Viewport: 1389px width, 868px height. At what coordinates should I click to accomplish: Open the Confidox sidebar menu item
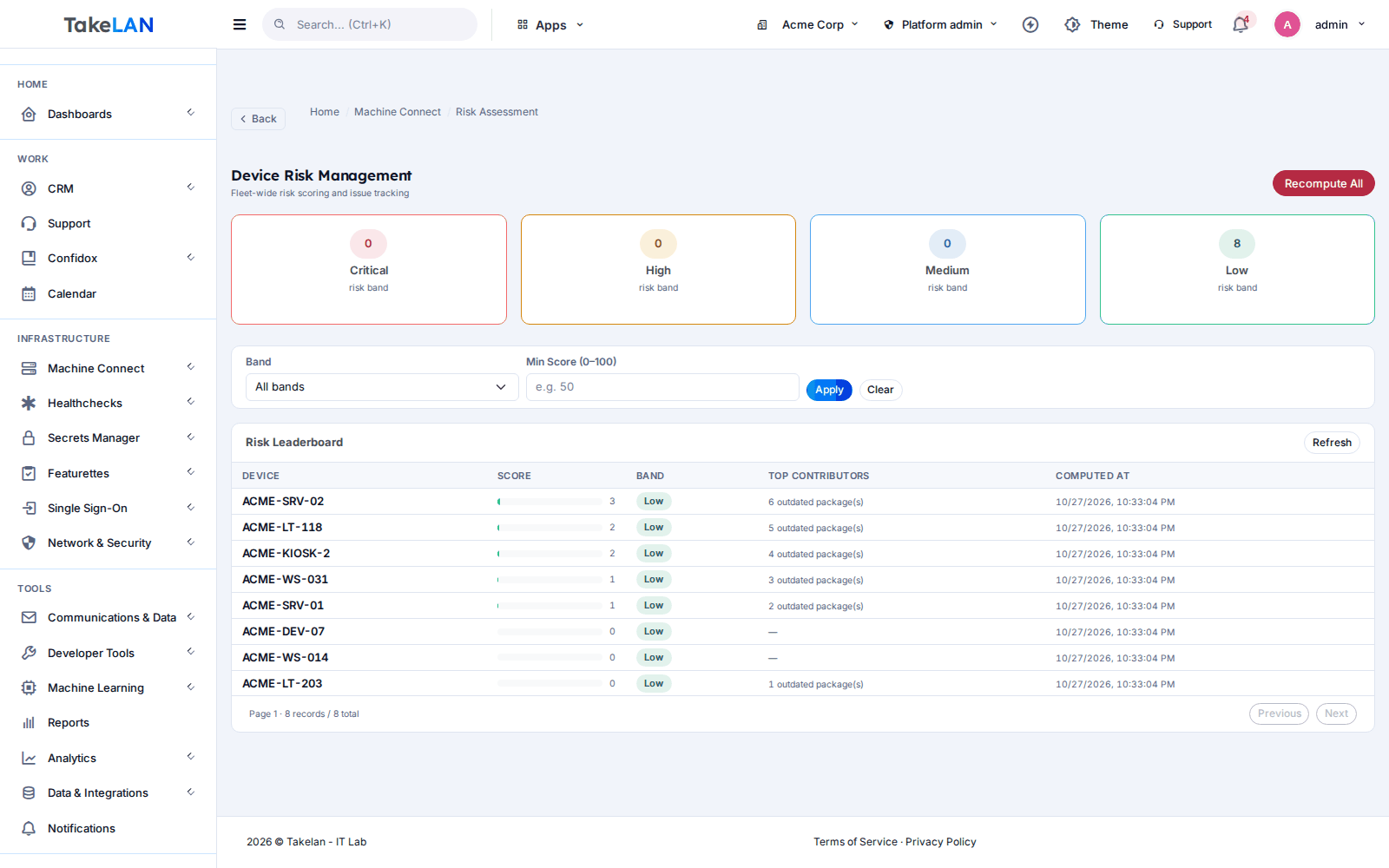pos(108,258)
